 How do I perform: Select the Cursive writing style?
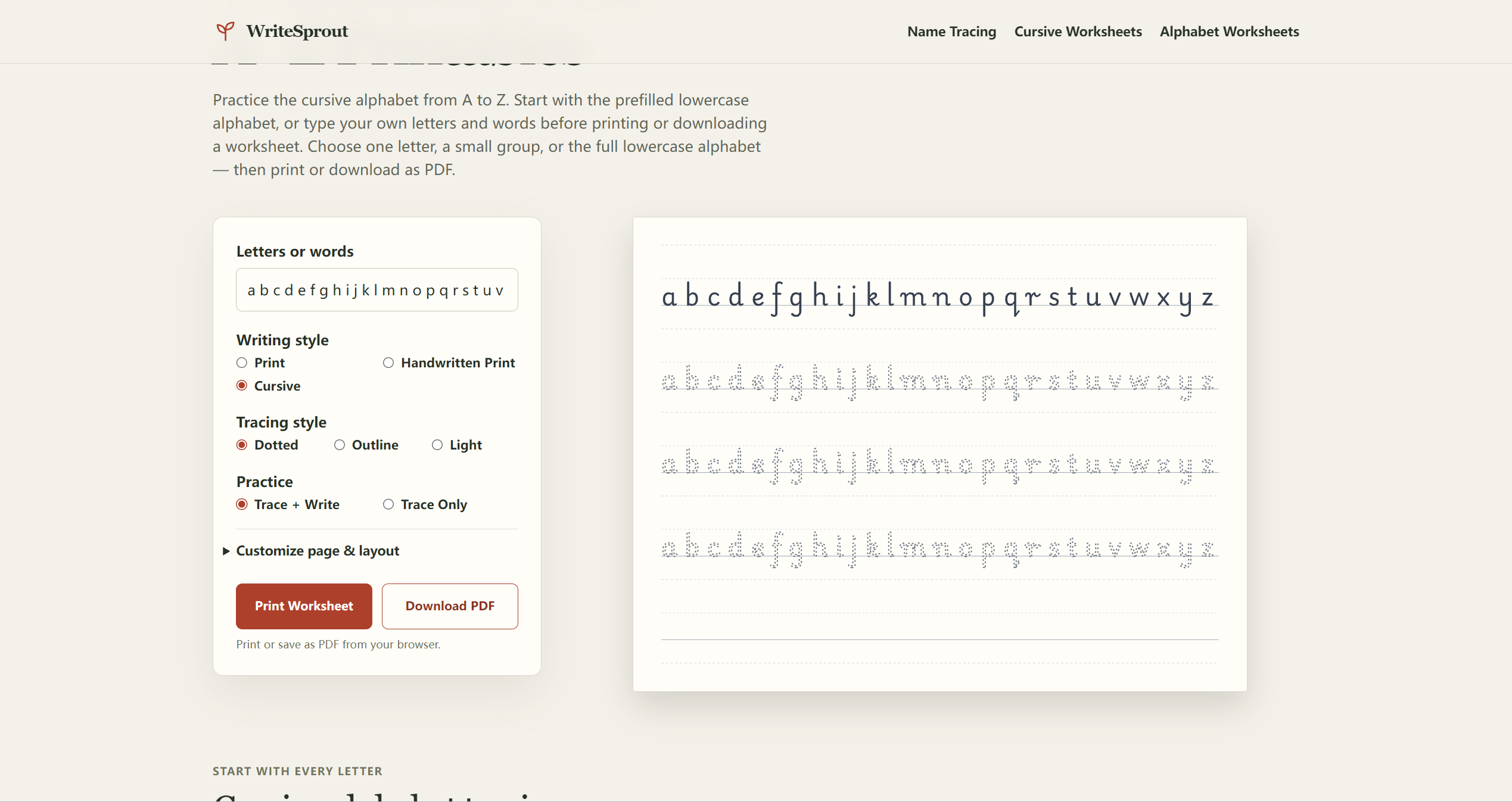269,386
